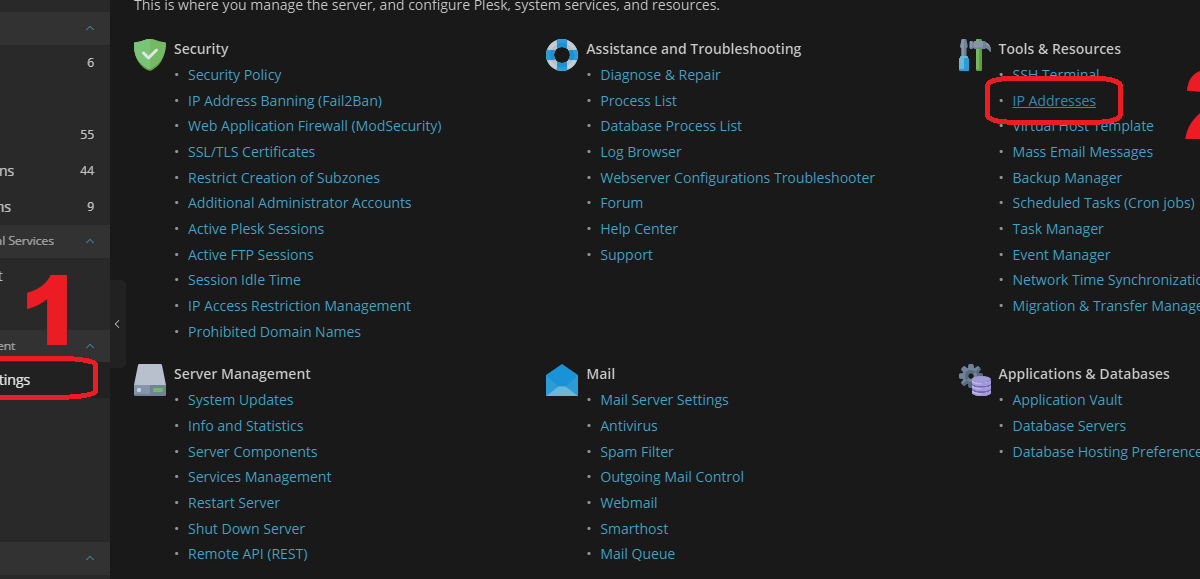1200x579 pixels.
Task: Go to the Services Management page
Action: (259, 477)
